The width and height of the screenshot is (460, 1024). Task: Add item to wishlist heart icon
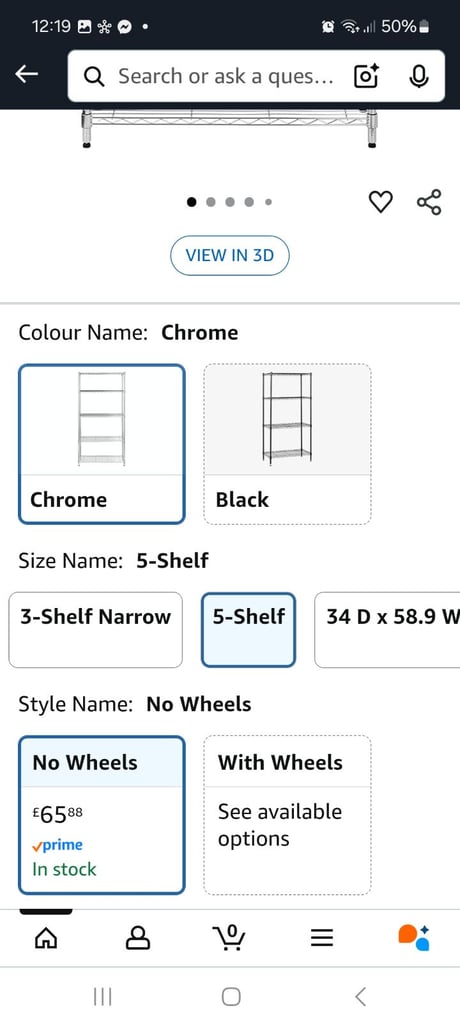(381, 202)
